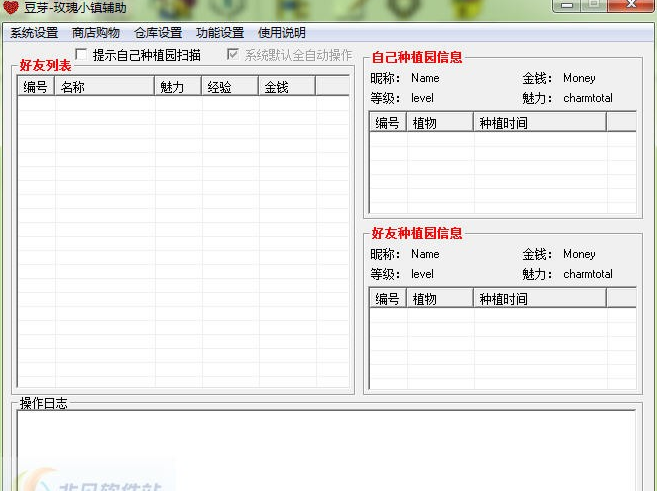The width and height of the screenshot is (657, 491).
Task: Click 种植时间 header in 好友种植园信息 table
Action: point(539,299)
